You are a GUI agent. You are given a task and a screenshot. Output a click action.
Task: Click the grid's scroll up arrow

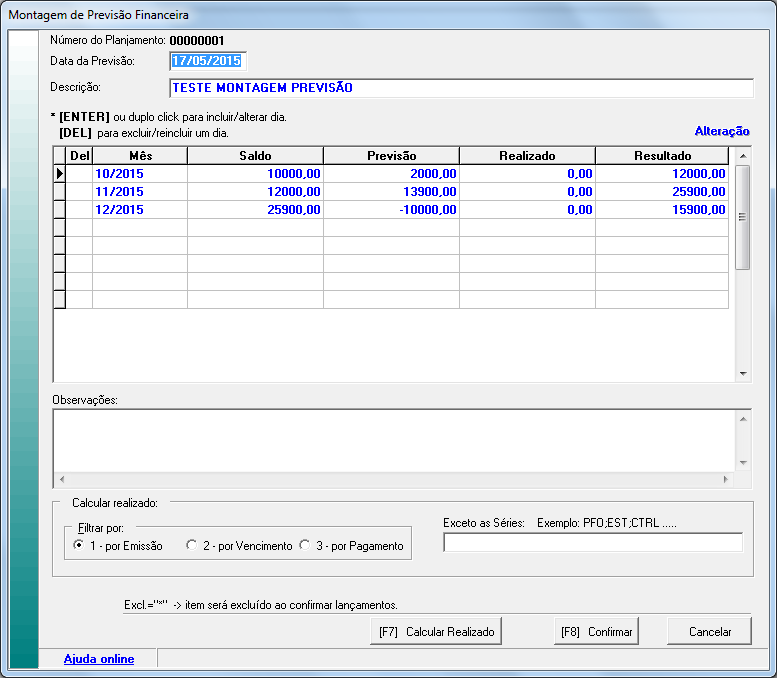point(743,156)
